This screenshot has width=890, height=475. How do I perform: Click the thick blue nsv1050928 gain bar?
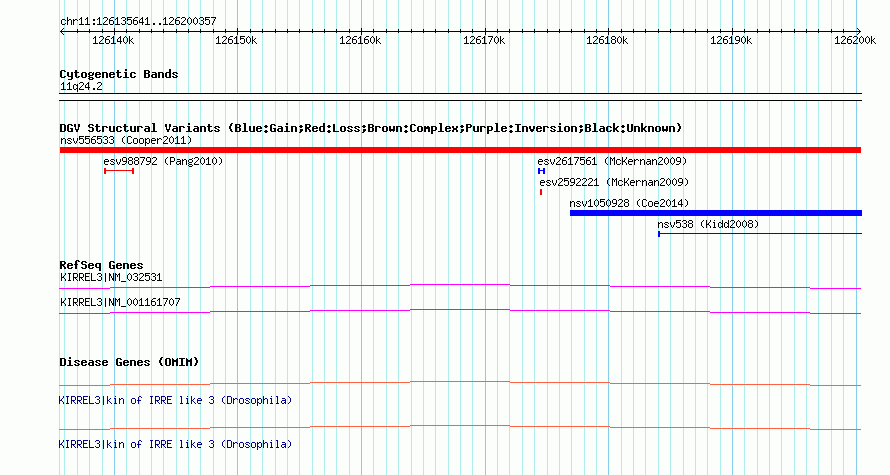[x=716, y=213]
